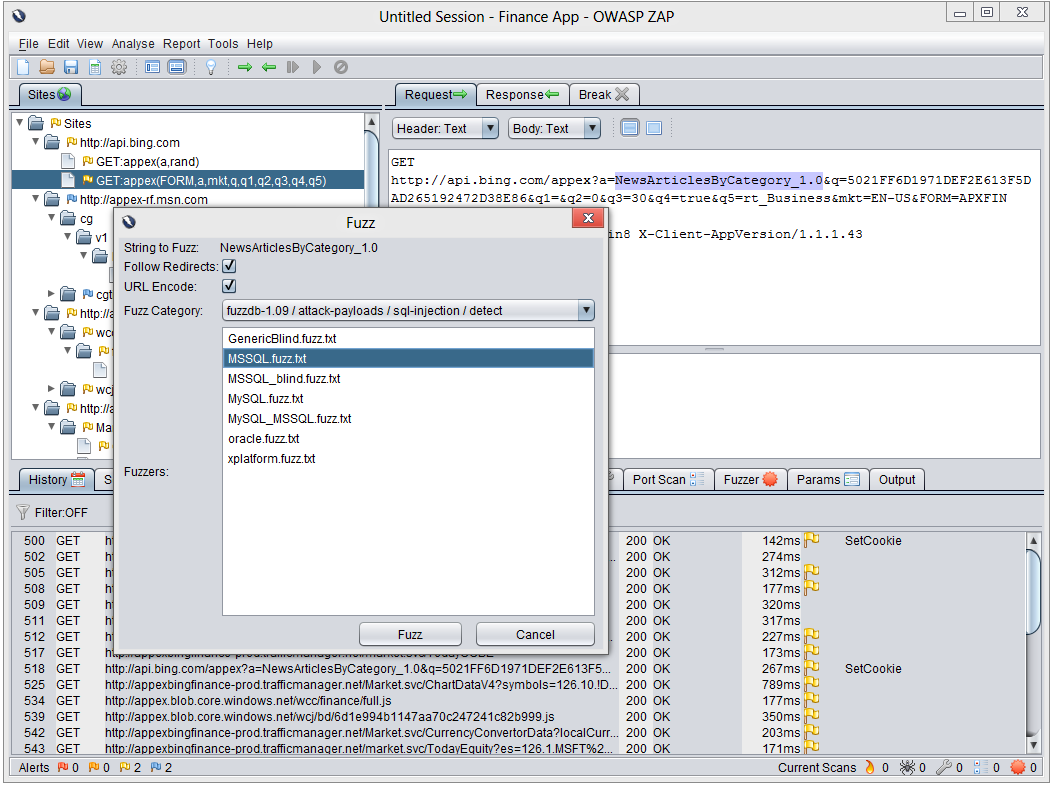Open the Header: Text dropdown
1050x785 pixels.
pos(445,128)
